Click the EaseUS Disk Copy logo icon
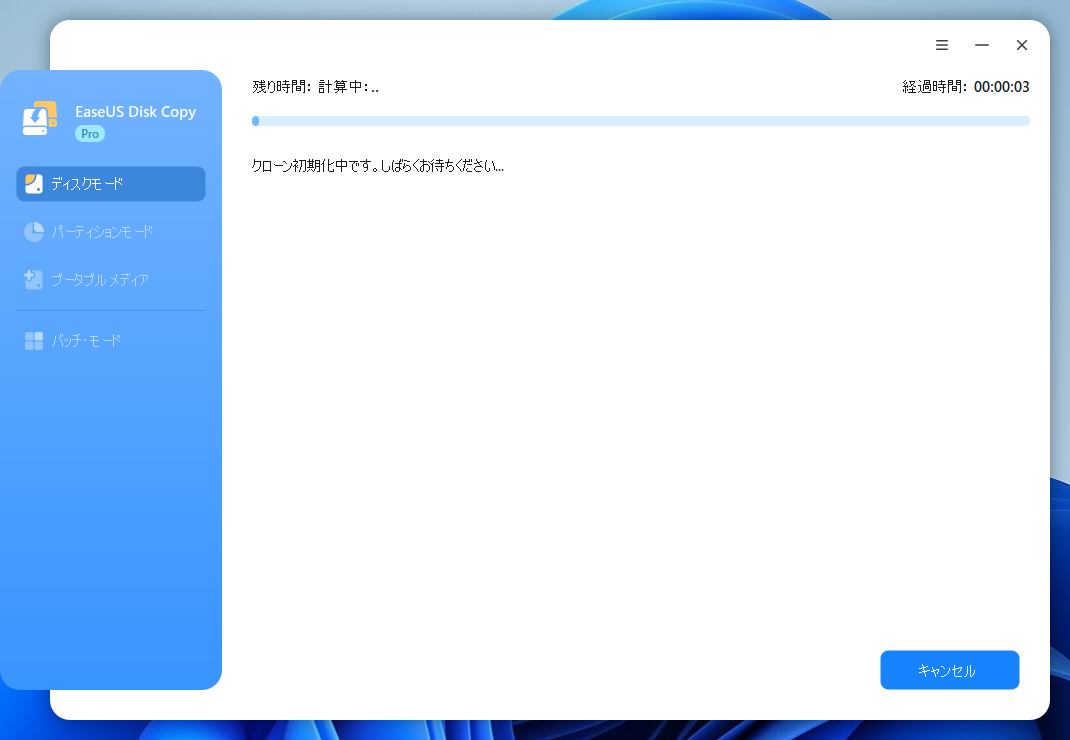The height and width of the screenshot is (740, 1070). pyautogui.click(x=39, y=119)
